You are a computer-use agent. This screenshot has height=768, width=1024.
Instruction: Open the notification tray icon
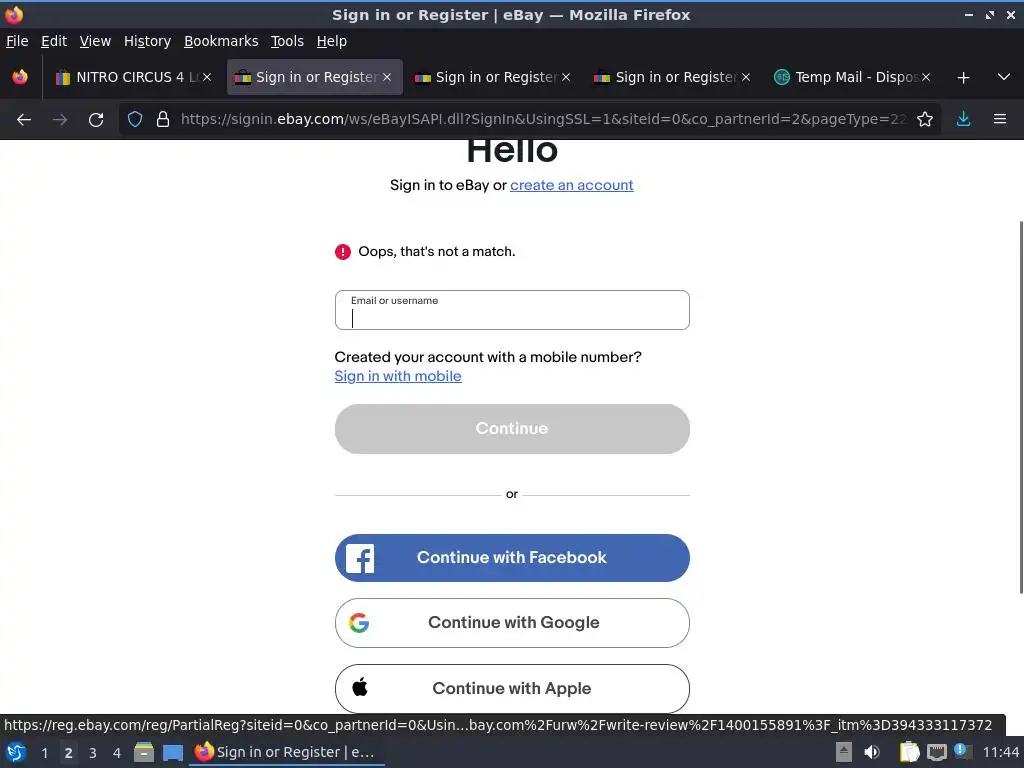(x=963, y=751)
